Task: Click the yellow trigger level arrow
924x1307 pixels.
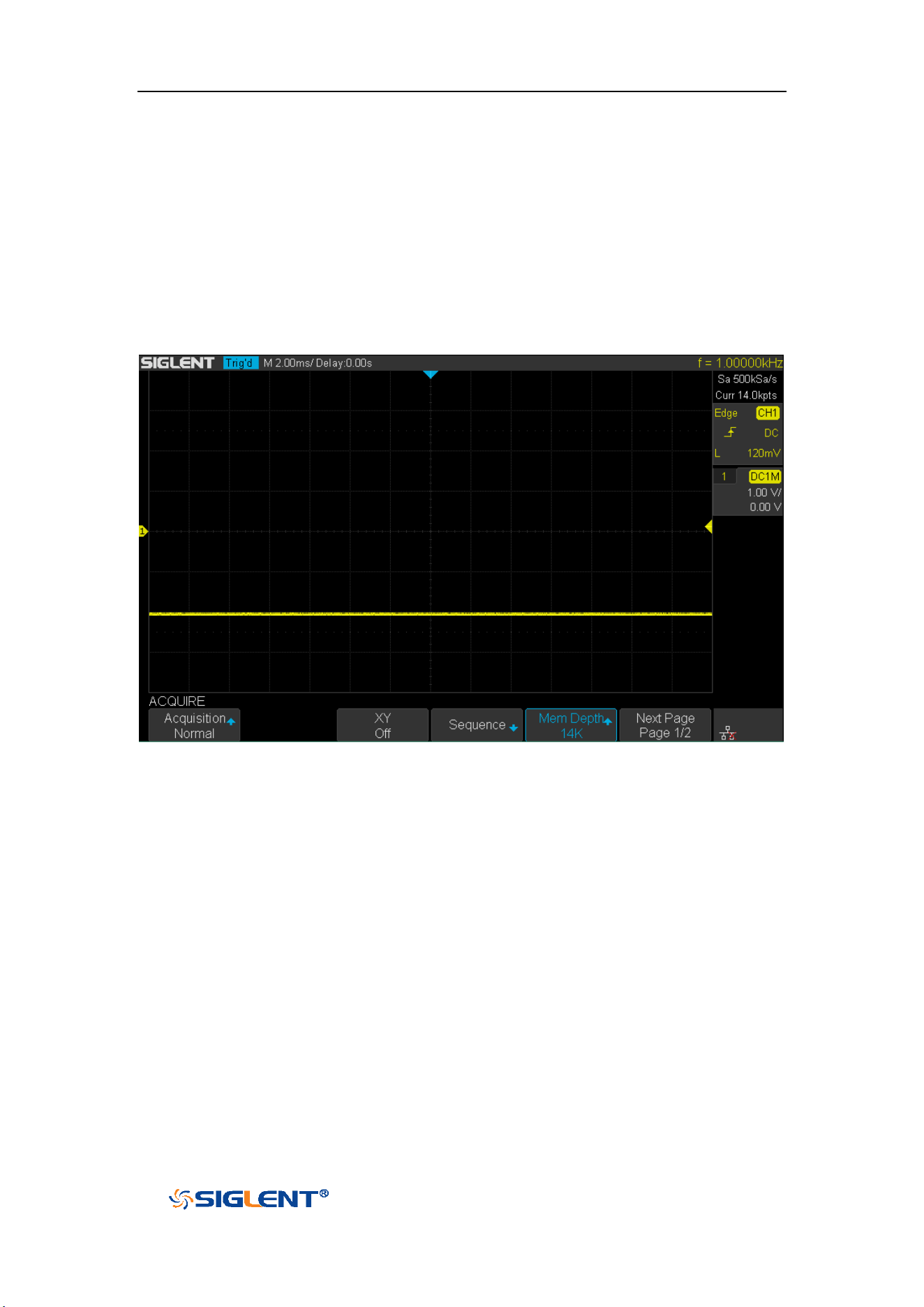Action: (708, 526)
